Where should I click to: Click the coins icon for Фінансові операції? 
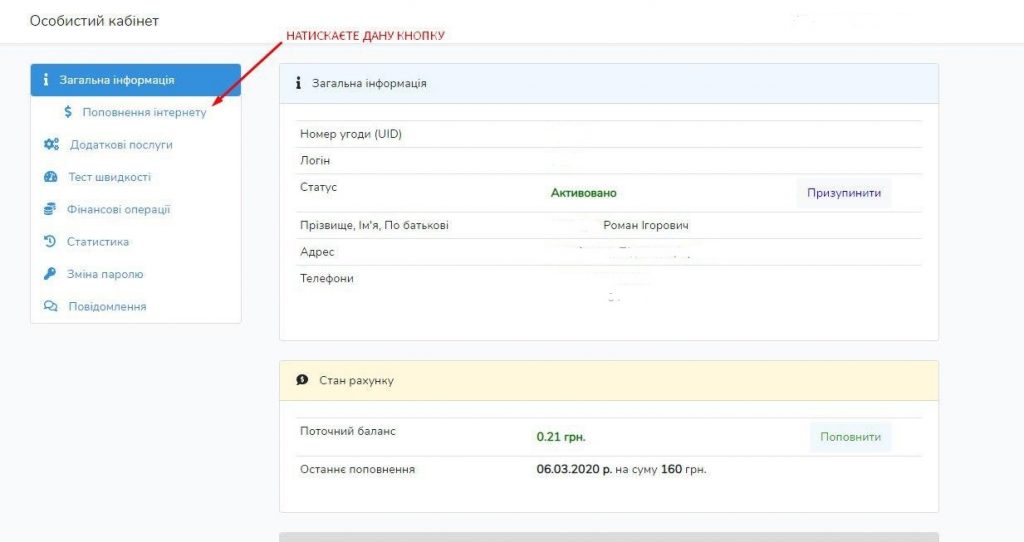(50, 209)
